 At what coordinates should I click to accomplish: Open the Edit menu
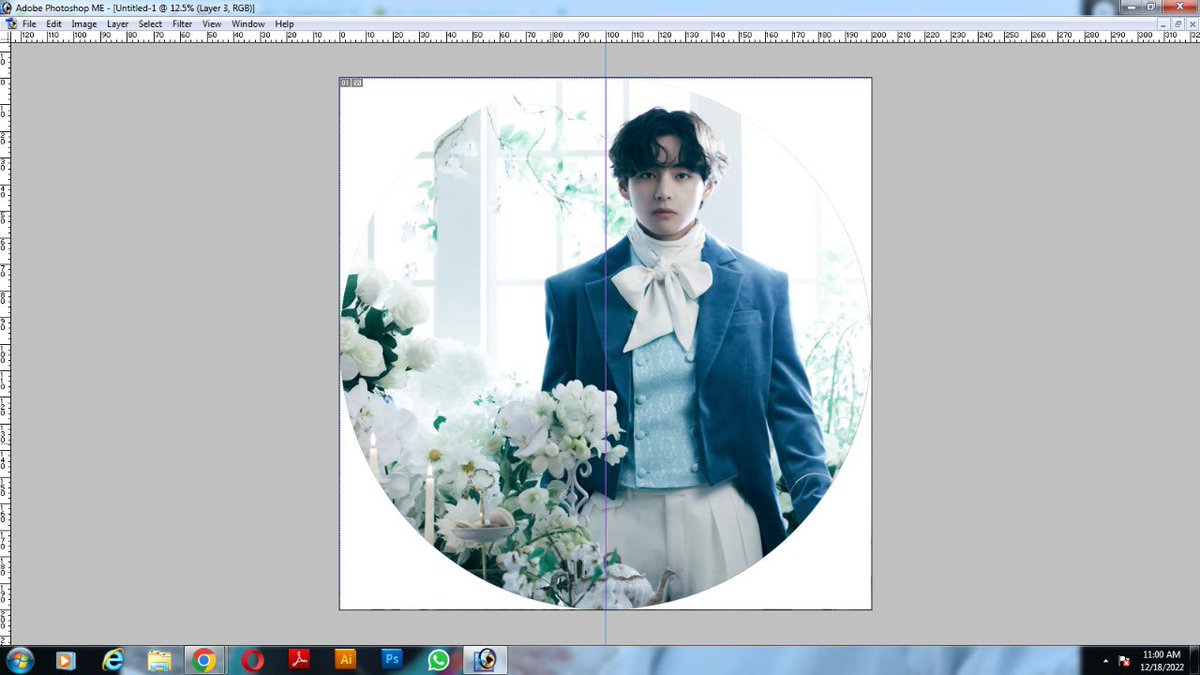(54, 24)
